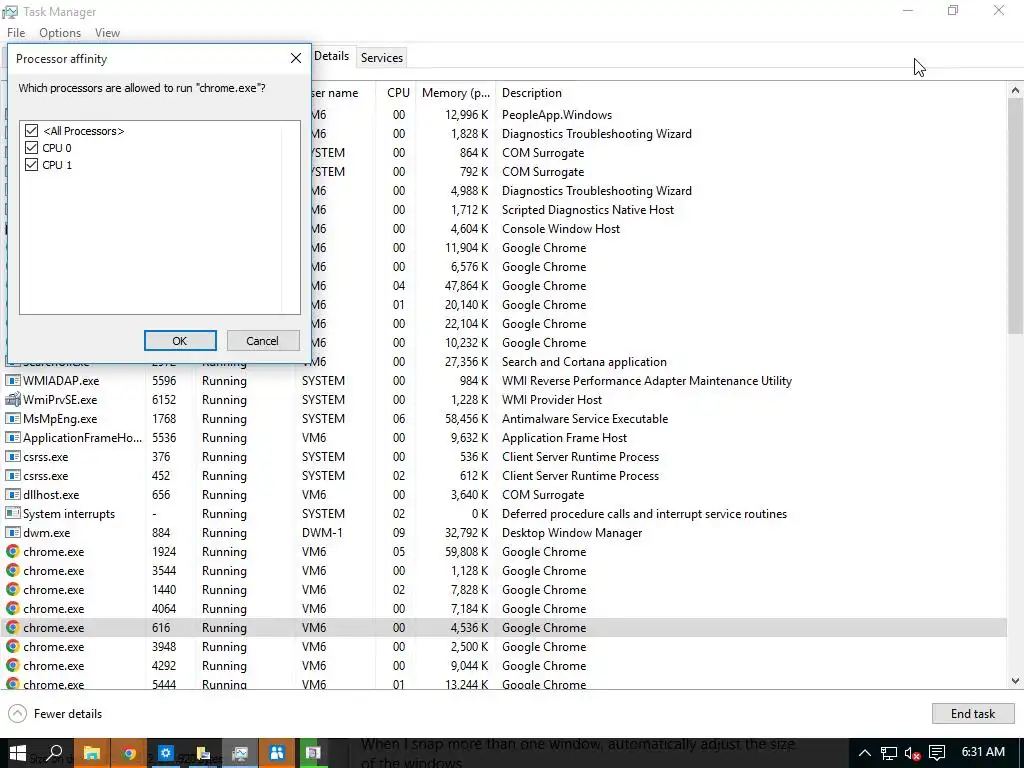The image size is (1024, 768).
Task: Sort by the Description column header
Action: click(x=532, y=93)
